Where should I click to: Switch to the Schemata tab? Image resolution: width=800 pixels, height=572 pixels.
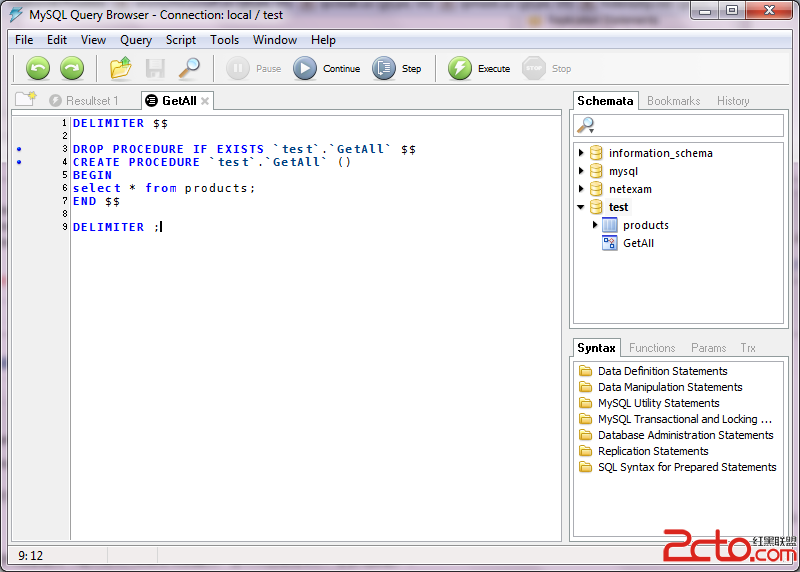tap(605, 101)
